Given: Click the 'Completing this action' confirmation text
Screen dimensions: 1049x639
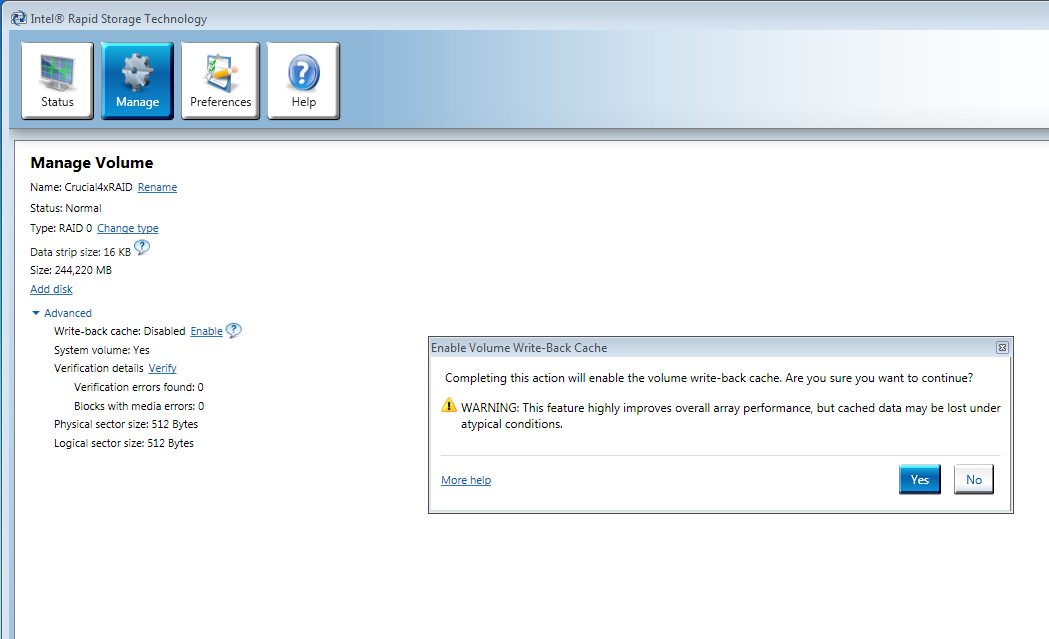Looking at the screenshot, I should (709, 378).
